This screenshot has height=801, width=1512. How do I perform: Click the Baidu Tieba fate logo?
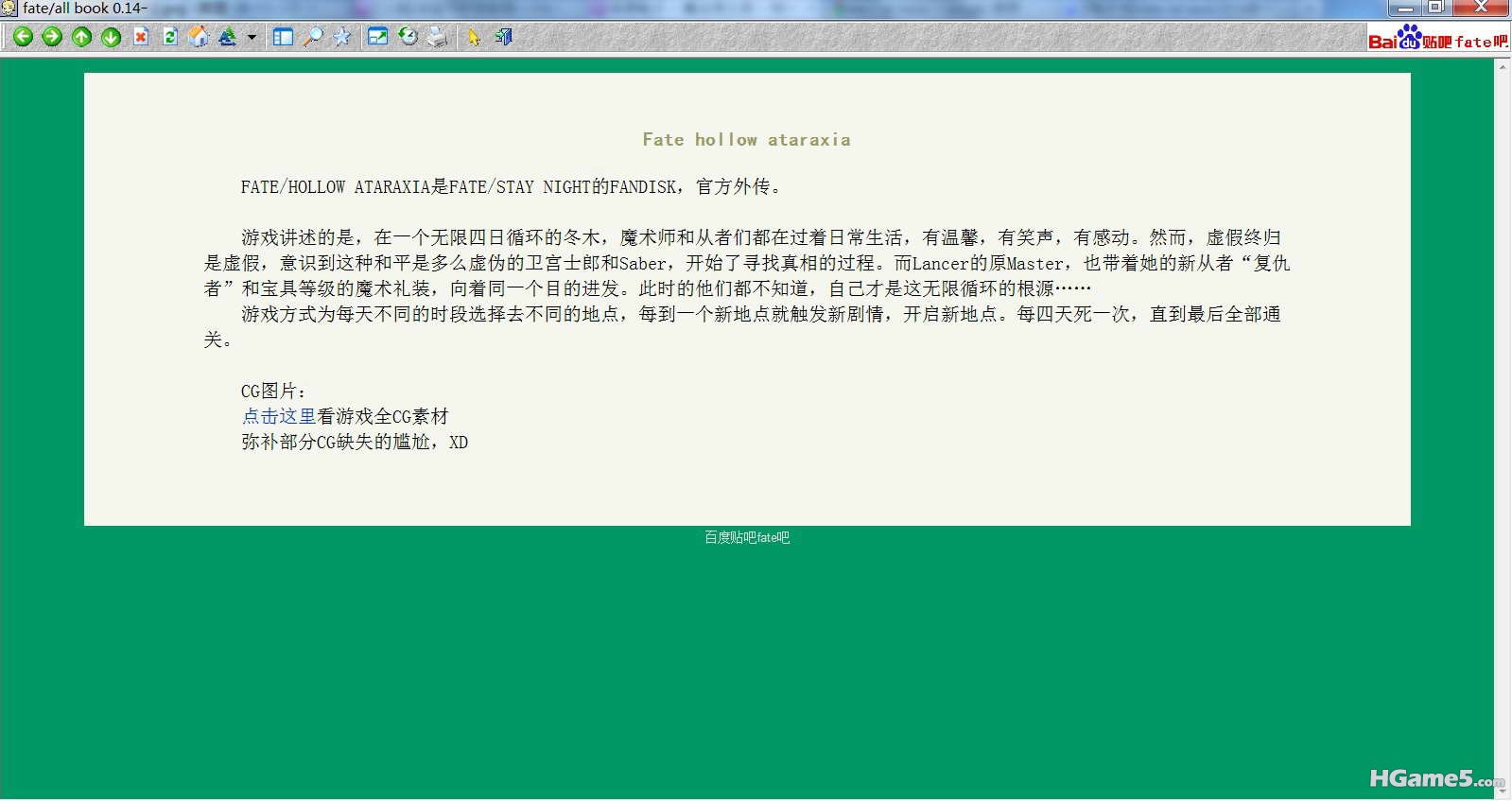(1438, 39)
